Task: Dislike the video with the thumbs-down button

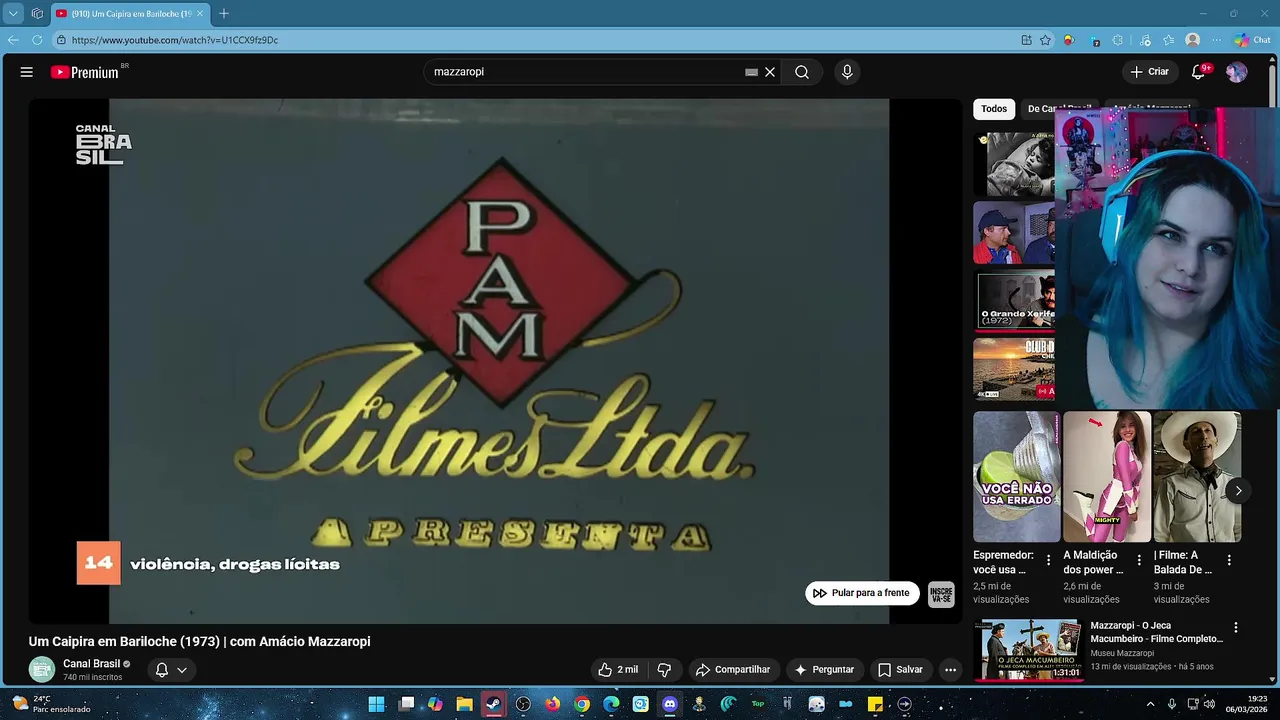Action: tap(664, 670)
